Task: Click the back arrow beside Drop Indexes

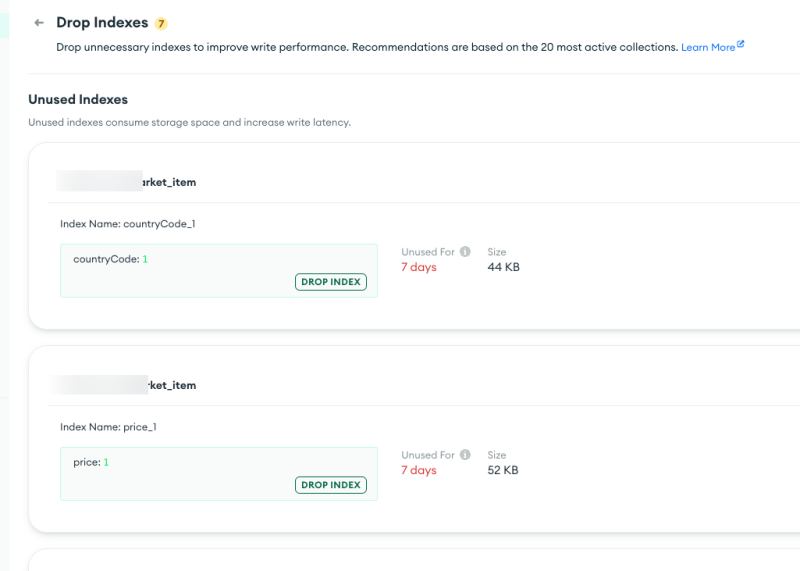Action: tap(39, 22)
